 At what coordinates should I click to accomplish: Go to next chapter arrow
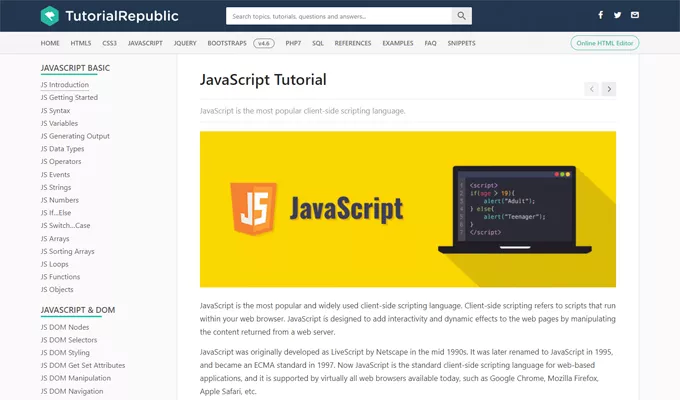point(609,89)
